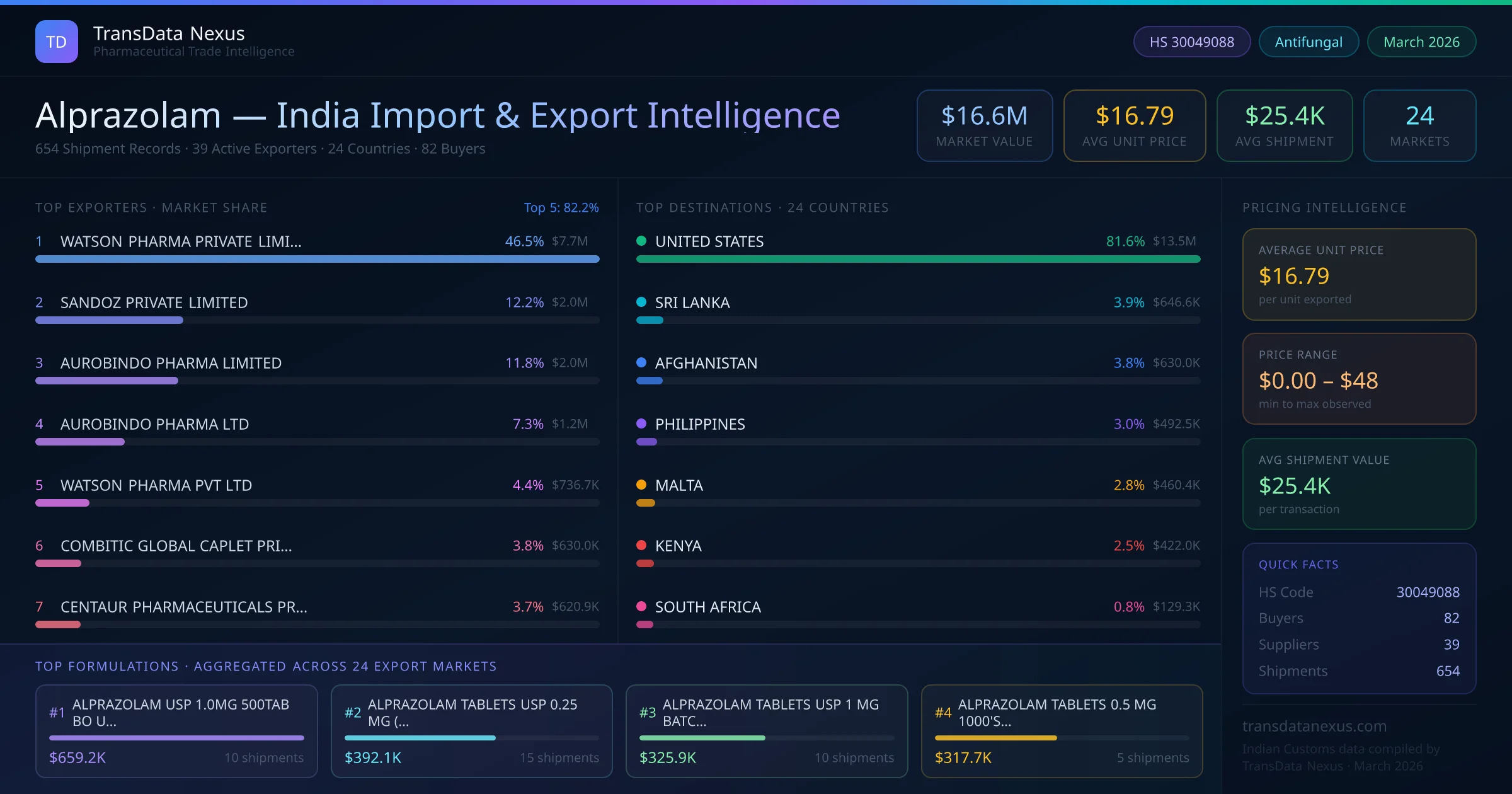
Task: Switch to the Top Destinations section
Action: (762, 207)
